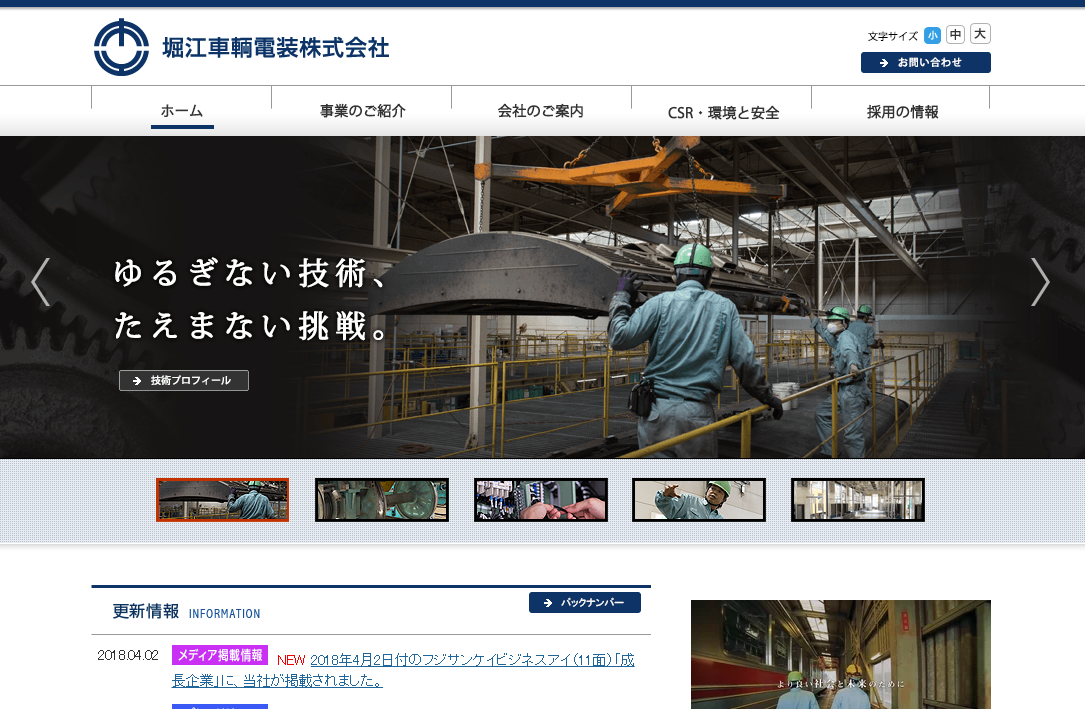Select the fifth thumbnail of factory interior
Image resolution: width=1085 pixels, height=709 pixels.
pyautogui.click(x=857, y=500)
